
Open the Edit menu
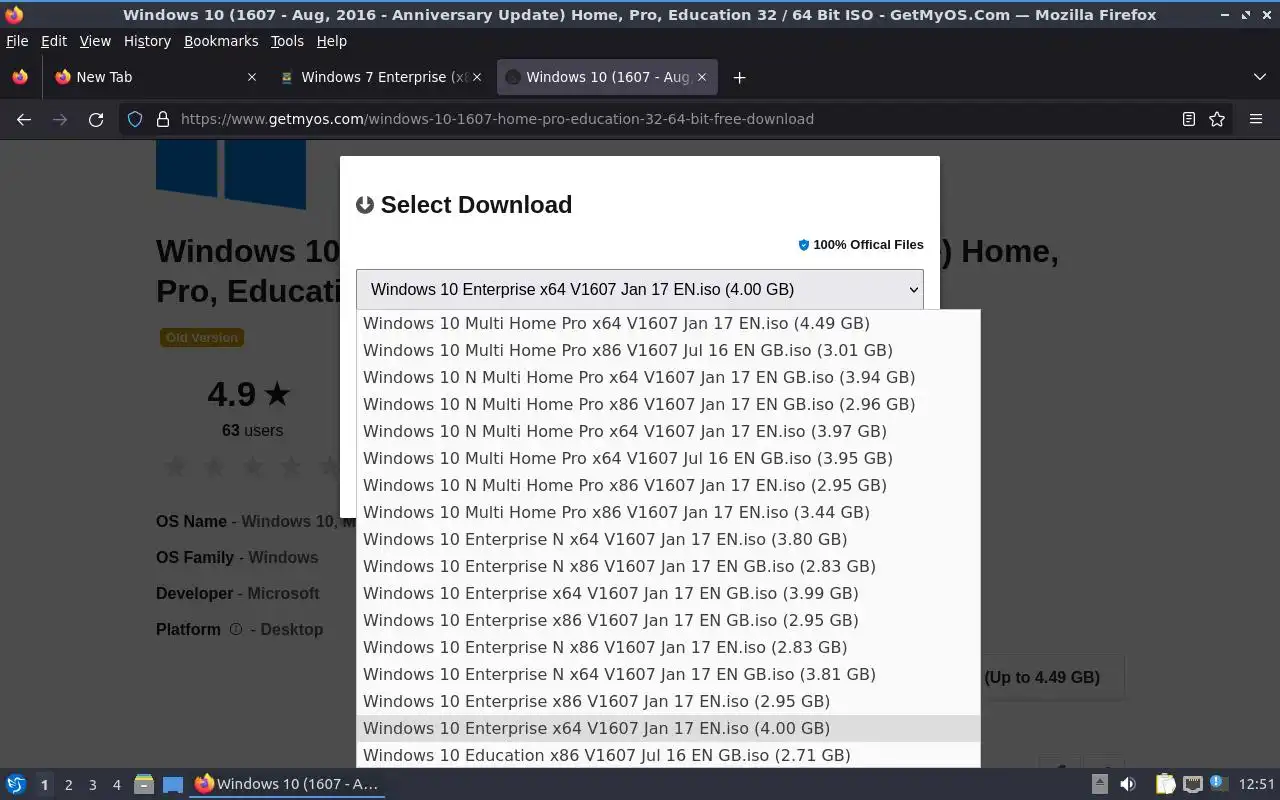(54, 41)
